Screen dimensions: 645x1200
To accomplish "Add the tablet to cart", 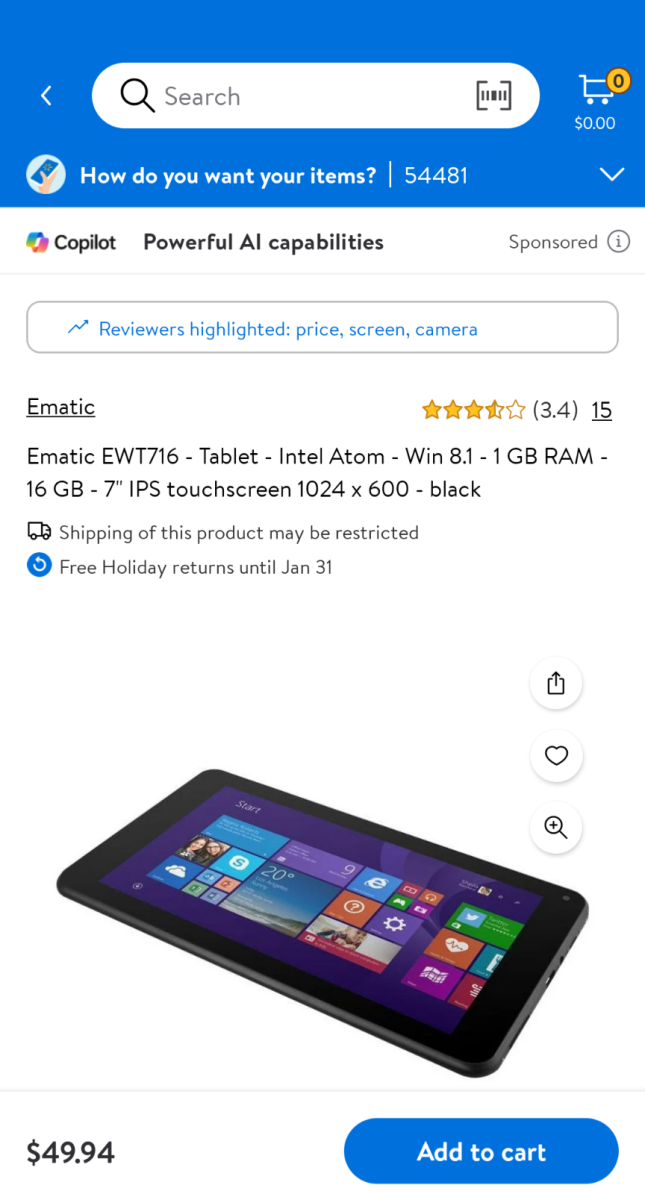I will click(481, 1151).
